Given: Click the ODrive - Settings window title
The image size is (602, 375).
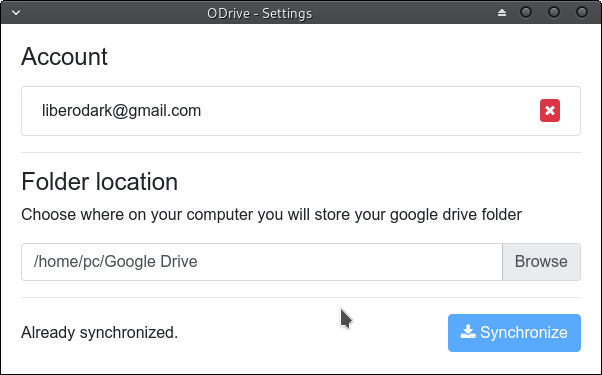Looking at the screenshot, I should click(260, 13).
